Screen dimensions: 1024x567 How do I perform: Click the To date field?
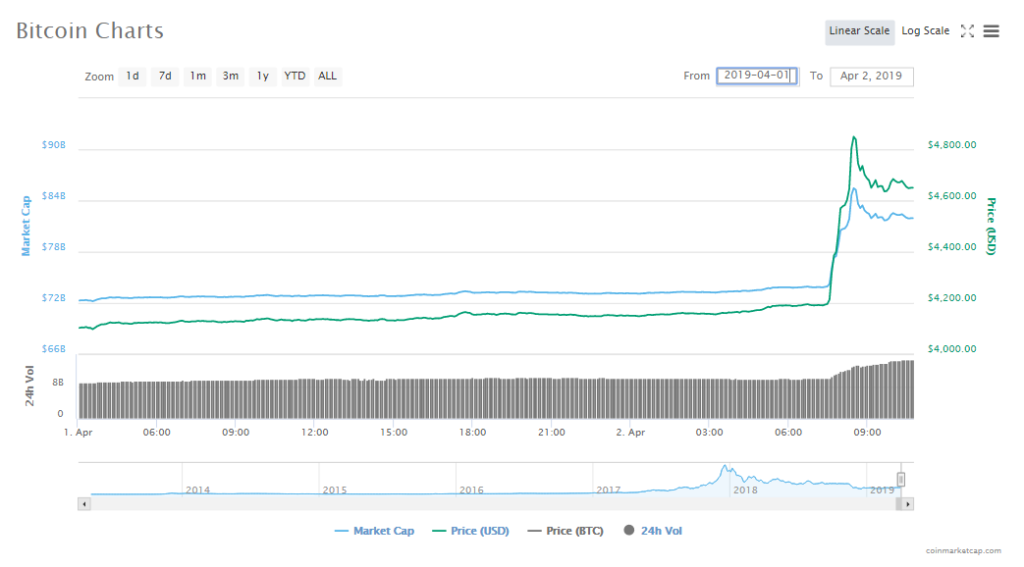tap(871, 76)
